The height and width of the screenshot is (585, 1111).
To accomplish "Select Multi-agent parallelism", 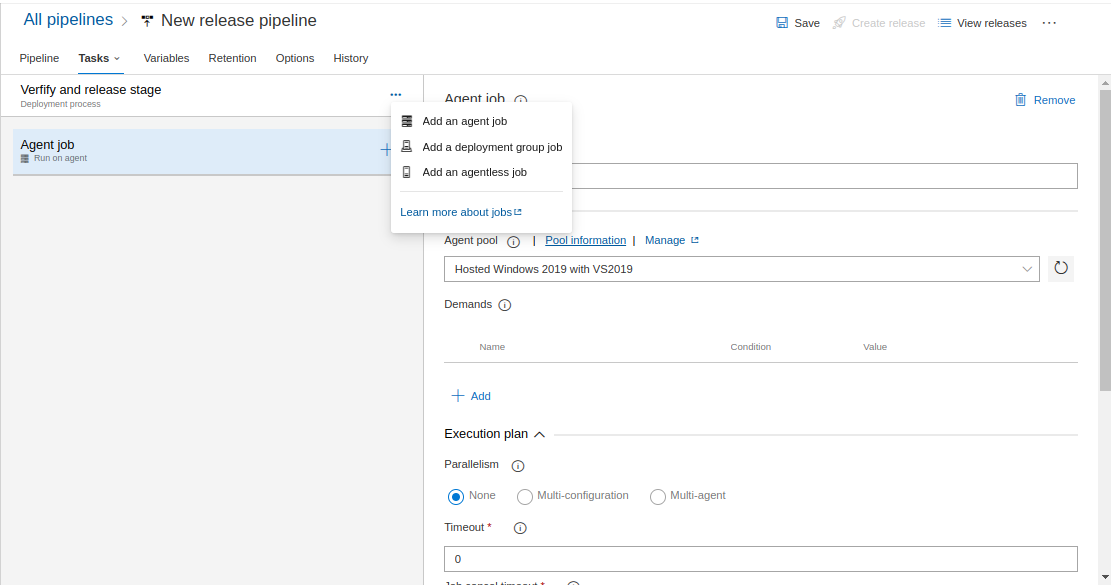I will pyautogui.click(x=658, y=497).
